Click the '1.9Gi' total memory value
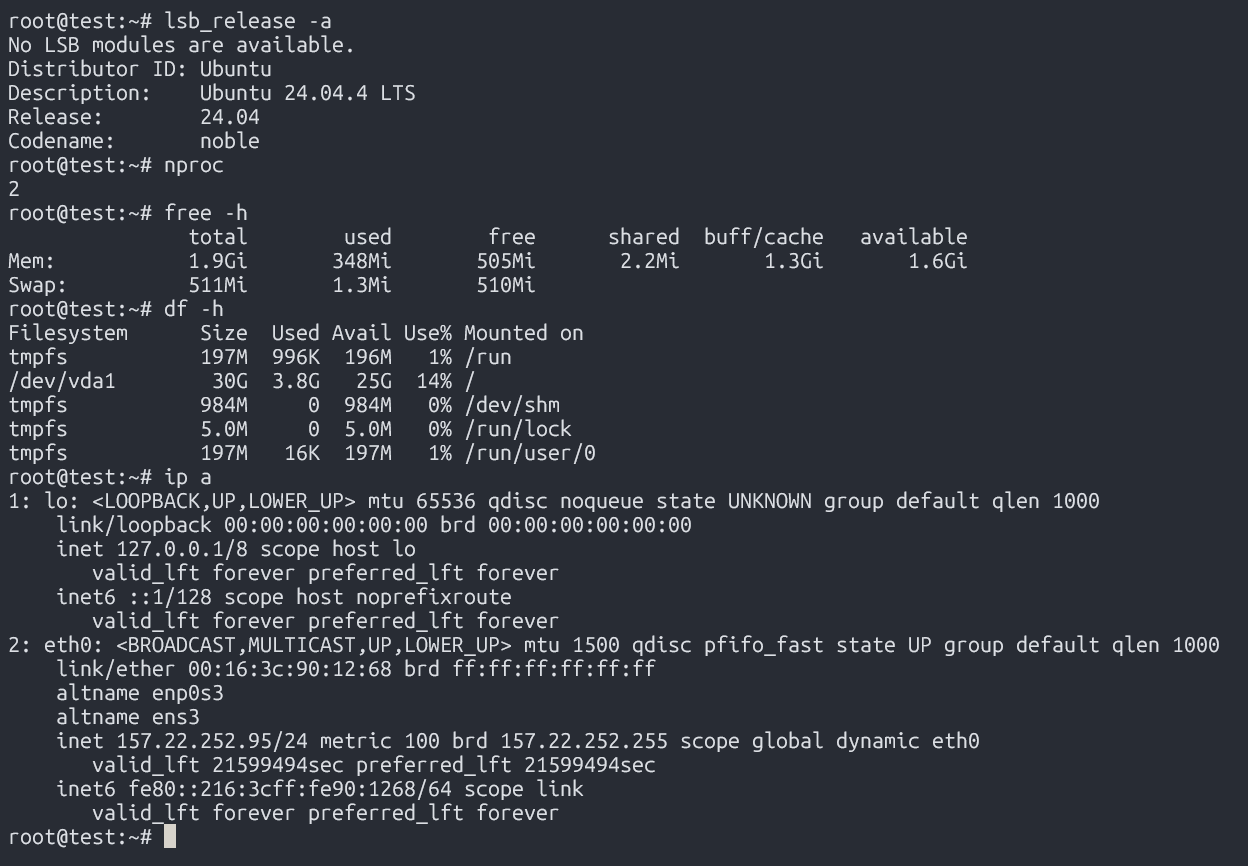The height and width of the screenshot is (866, 1248). [x=218, y=261]
